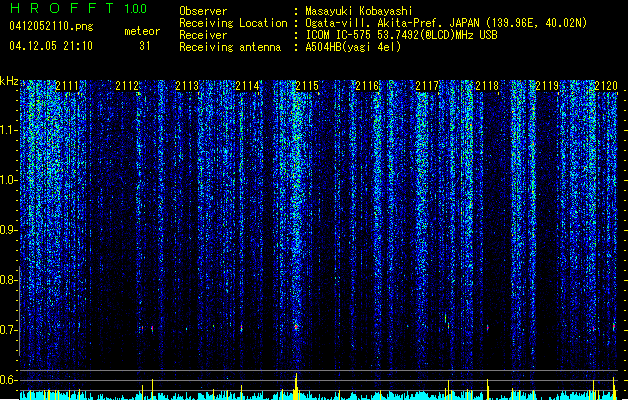Click the date stamp 04.12.05 21:10
The width and height of the screenshot is (629, 400).
tap(51, 46)
